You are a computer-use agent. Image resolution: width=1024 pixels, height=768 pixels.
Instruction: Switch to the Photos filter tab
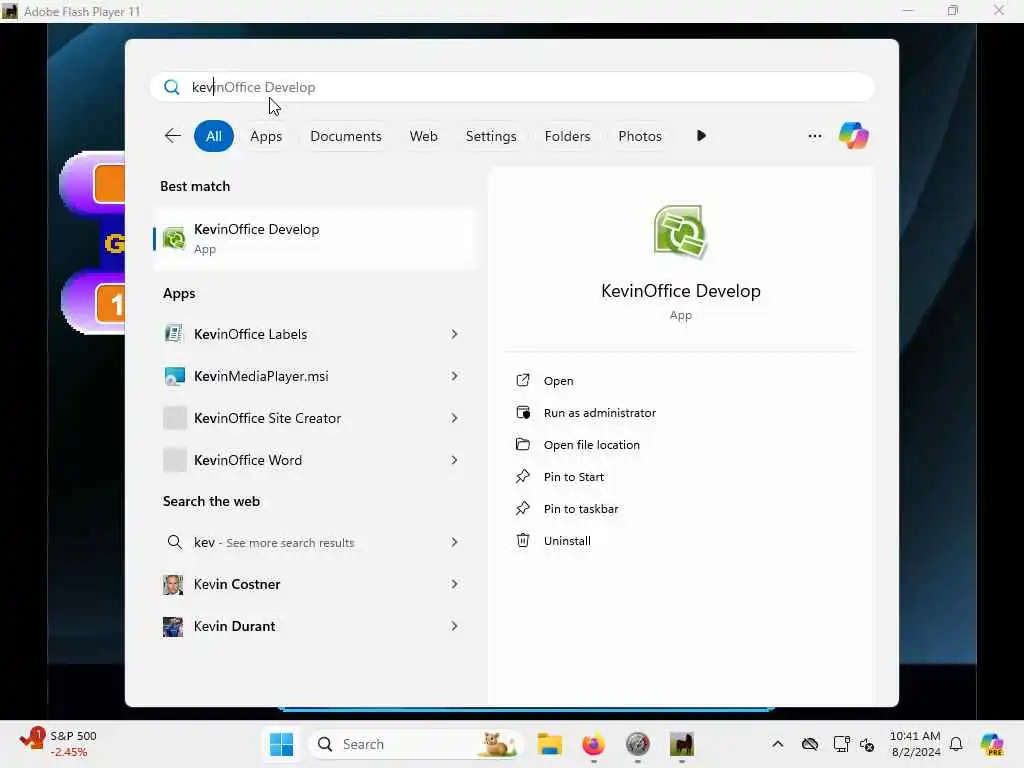point(640,136)
